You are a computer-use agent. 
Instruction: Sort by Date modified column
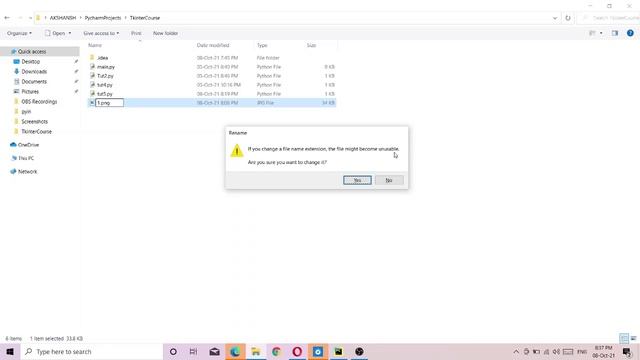tap(213, 45)
